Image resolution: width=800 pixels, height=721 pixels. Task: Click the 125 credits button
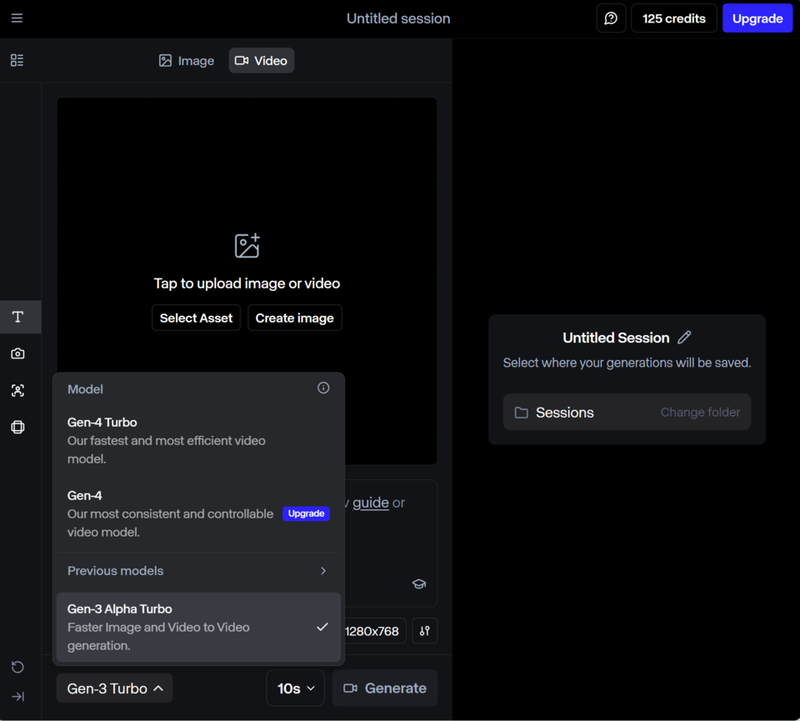pyautogui.click(x=673, y=18)
